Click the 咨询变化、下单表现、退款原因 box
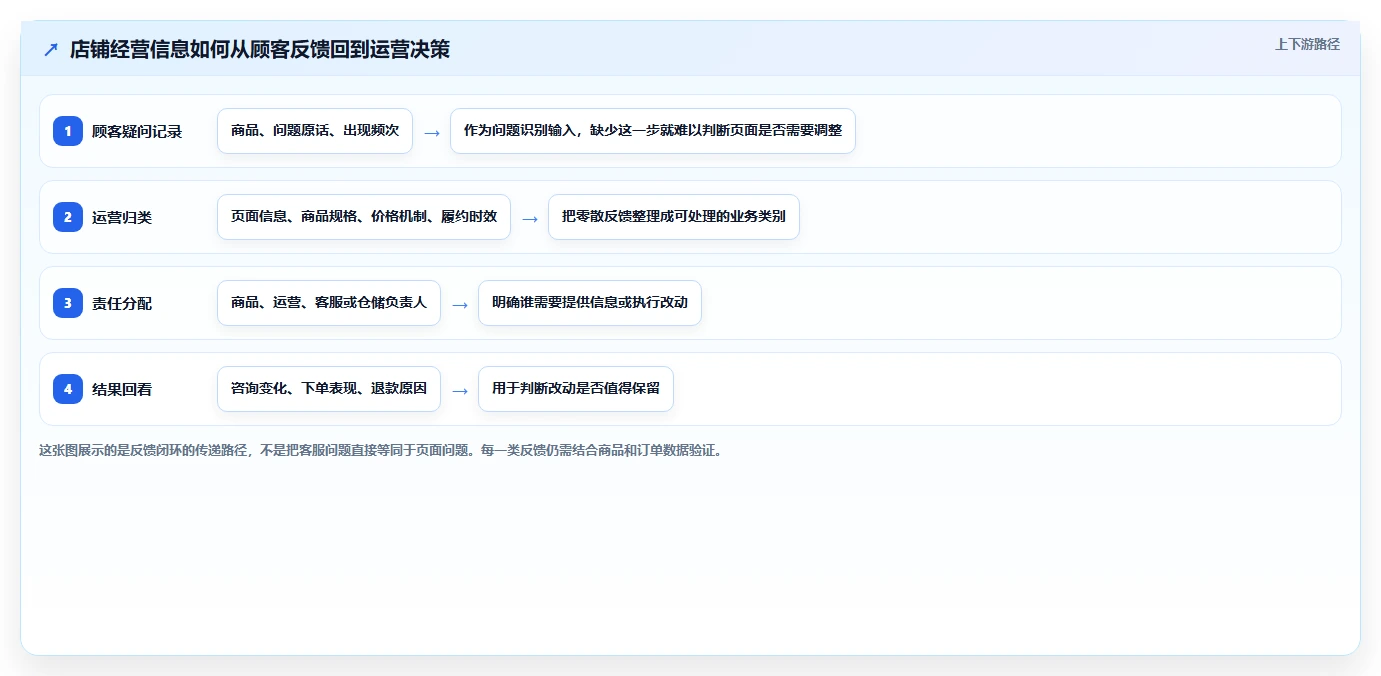 click(329, 389)
